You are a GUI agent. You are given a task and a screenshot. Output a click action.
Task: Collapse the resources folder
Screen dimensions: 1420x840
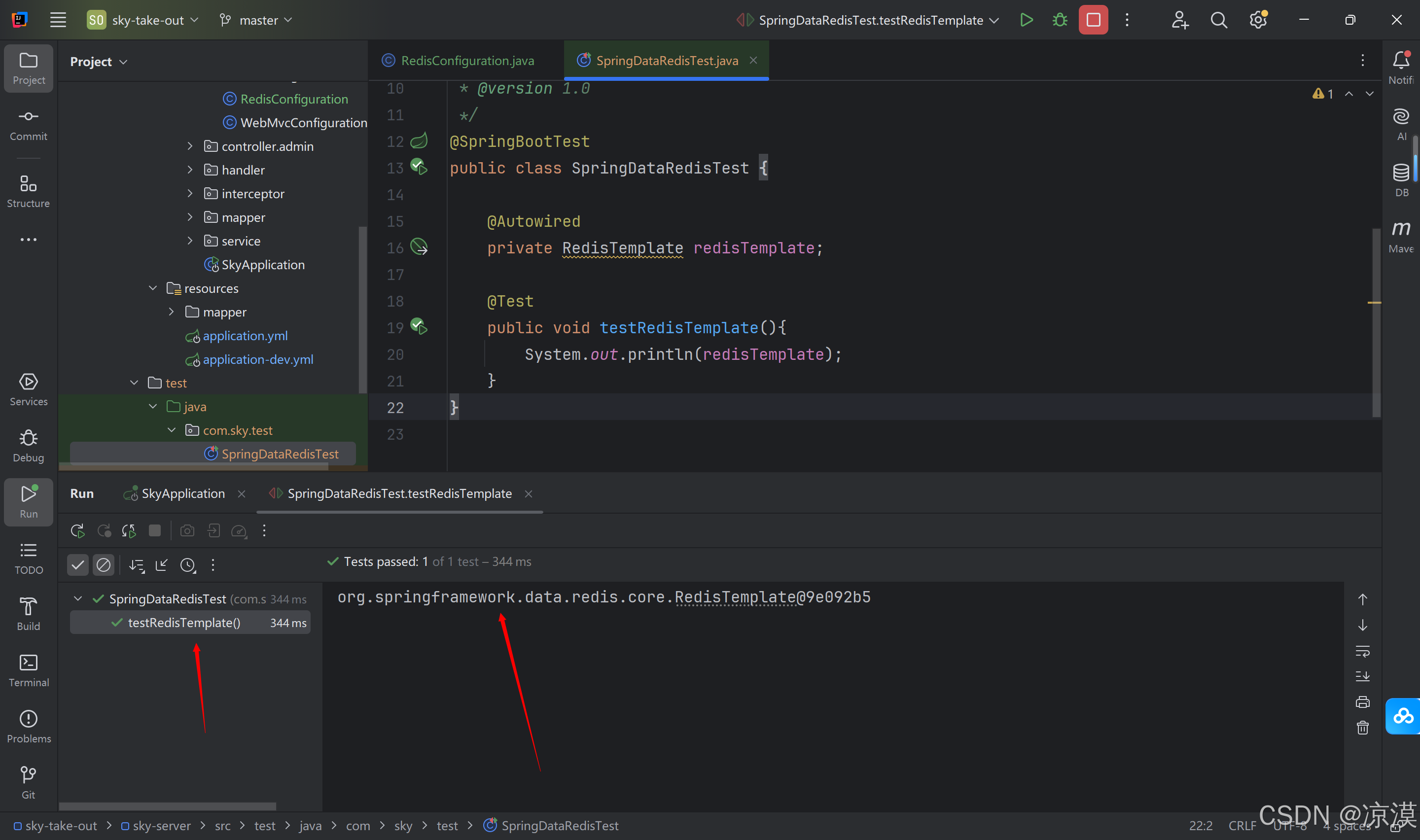tap(153, 288)
